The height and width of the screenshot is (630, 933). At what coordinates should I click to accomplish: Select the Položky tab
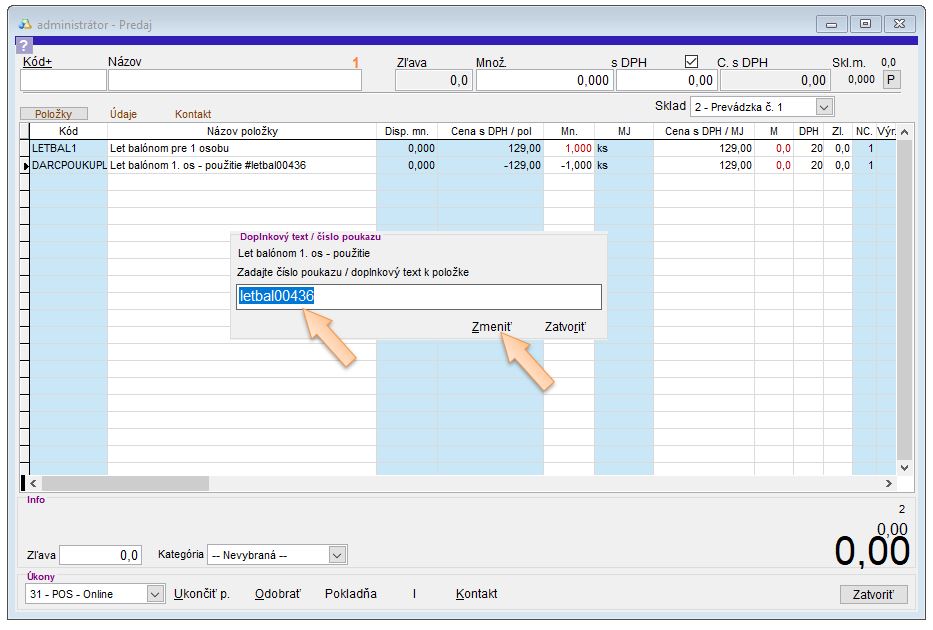point(54,114)
